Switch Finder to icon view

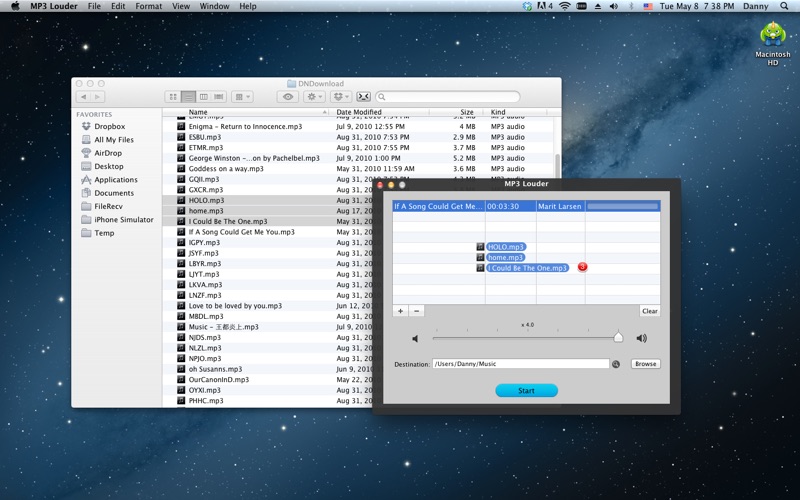click(x=173, y=96)
